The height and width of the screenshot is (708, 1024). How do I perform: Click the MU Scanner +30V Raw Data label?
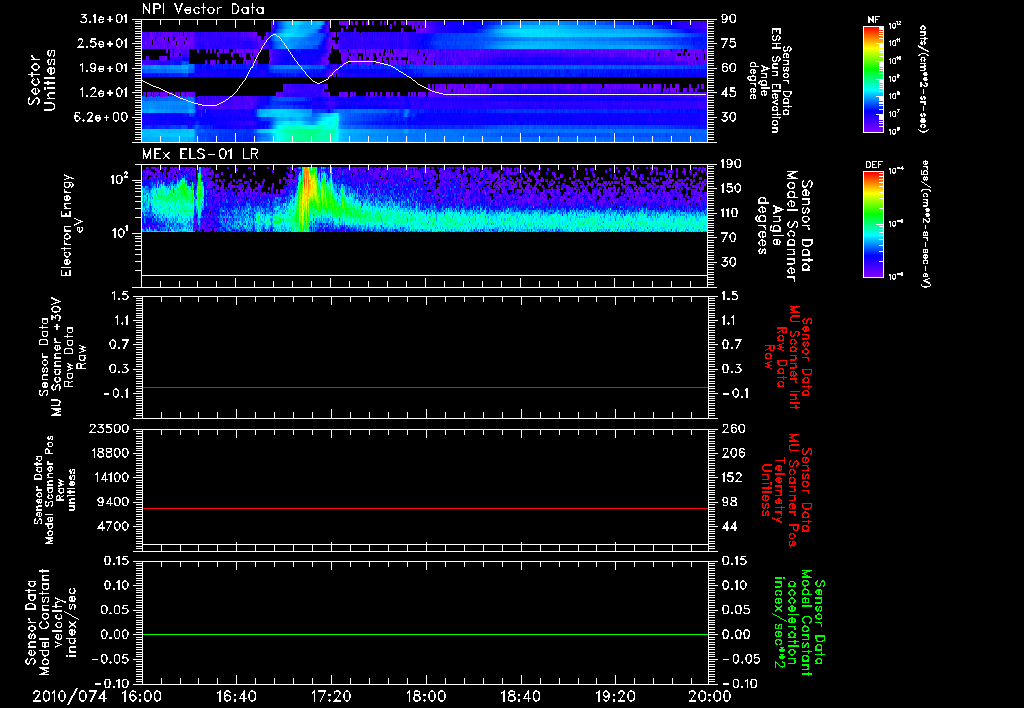pyautogui.click(x=63, y=356)
